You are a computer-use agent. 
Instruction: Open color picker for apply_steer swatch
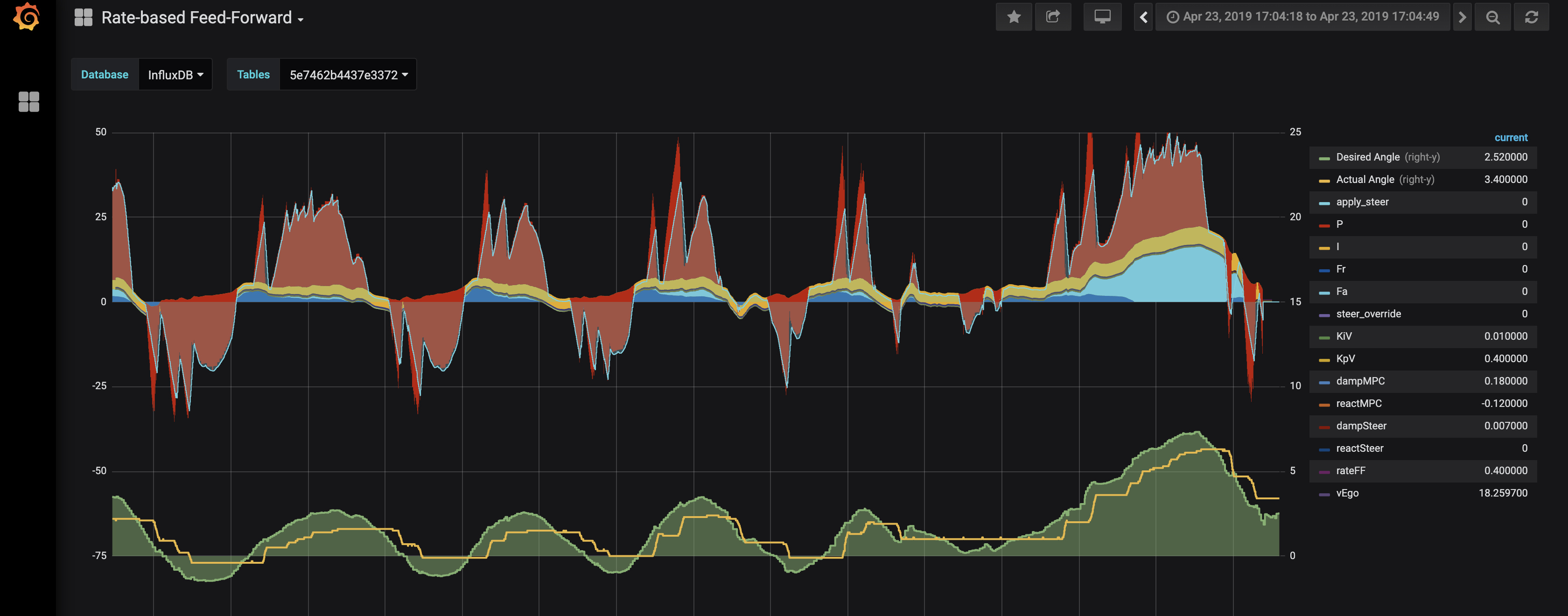point(1324,203)
